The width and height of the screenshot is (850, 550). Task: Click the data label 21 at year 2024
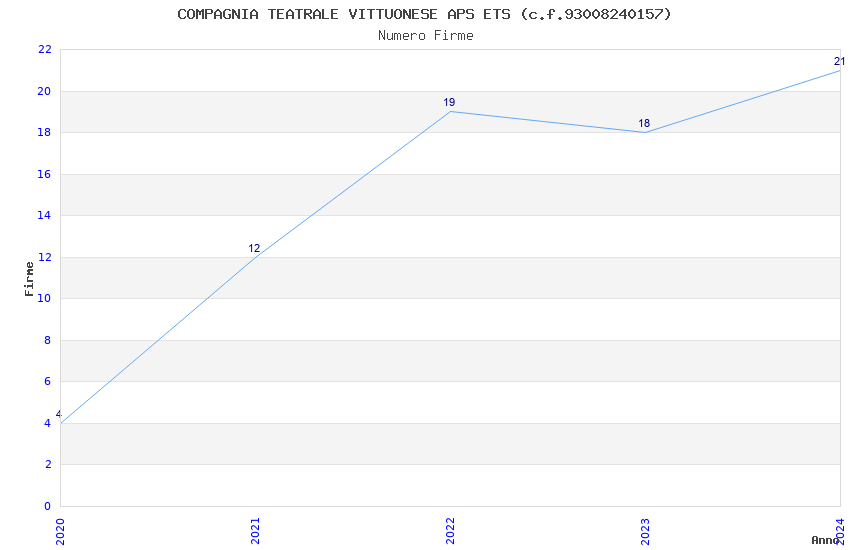pos(839,61)
